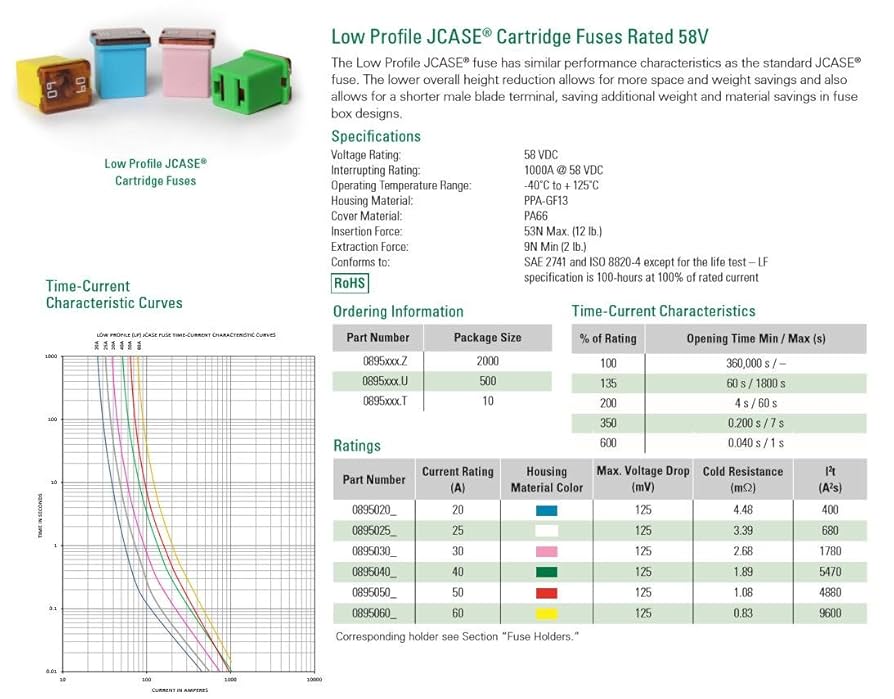This screenshot has height=699, width=894.
Task: Click opening time '0.040 s / 1 s'
Action: click(x=756, y=443)
